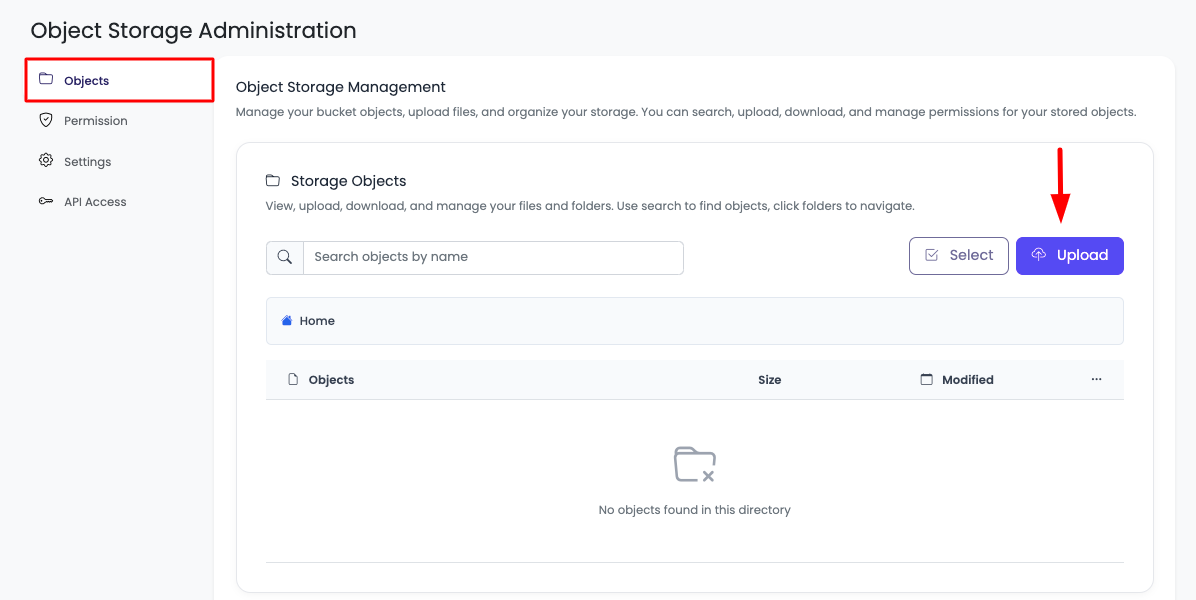Screen dimensions: 1196x600
Task: Enable selection mode with Select button
Action: point(958,256)
